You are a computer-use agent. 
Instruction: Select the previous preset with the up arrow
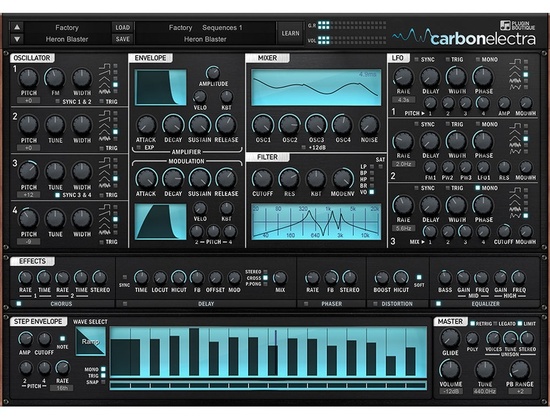point(17,27)
